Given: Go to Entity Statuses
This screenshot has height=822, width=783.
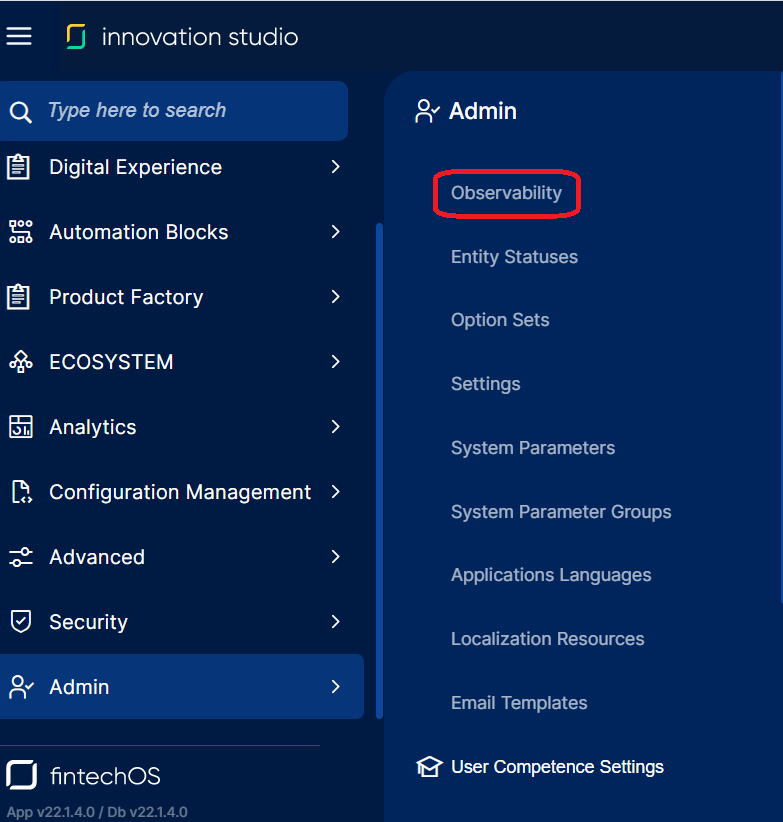Looking at the screenshot, I should click(514, 257).
